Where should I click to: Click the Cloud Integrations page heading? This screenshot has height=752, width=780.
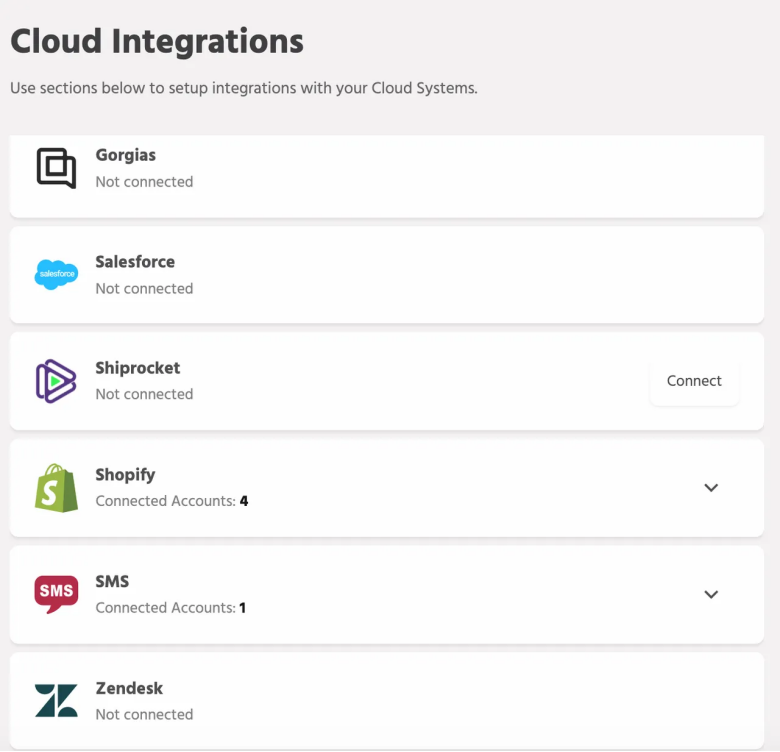click(x=157, y=42)
